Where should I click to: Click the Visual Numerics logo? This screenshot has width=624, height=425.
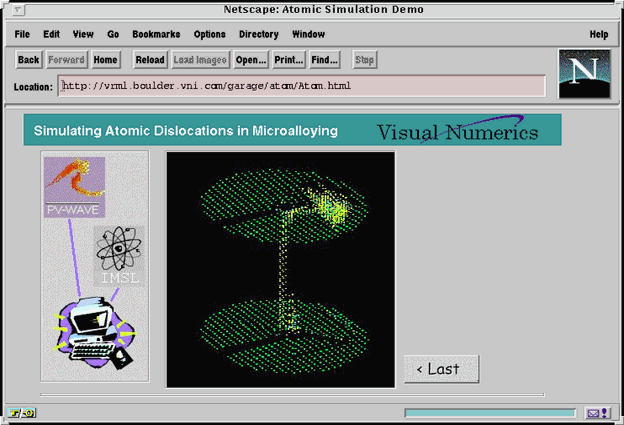click(x=458, y=131)
